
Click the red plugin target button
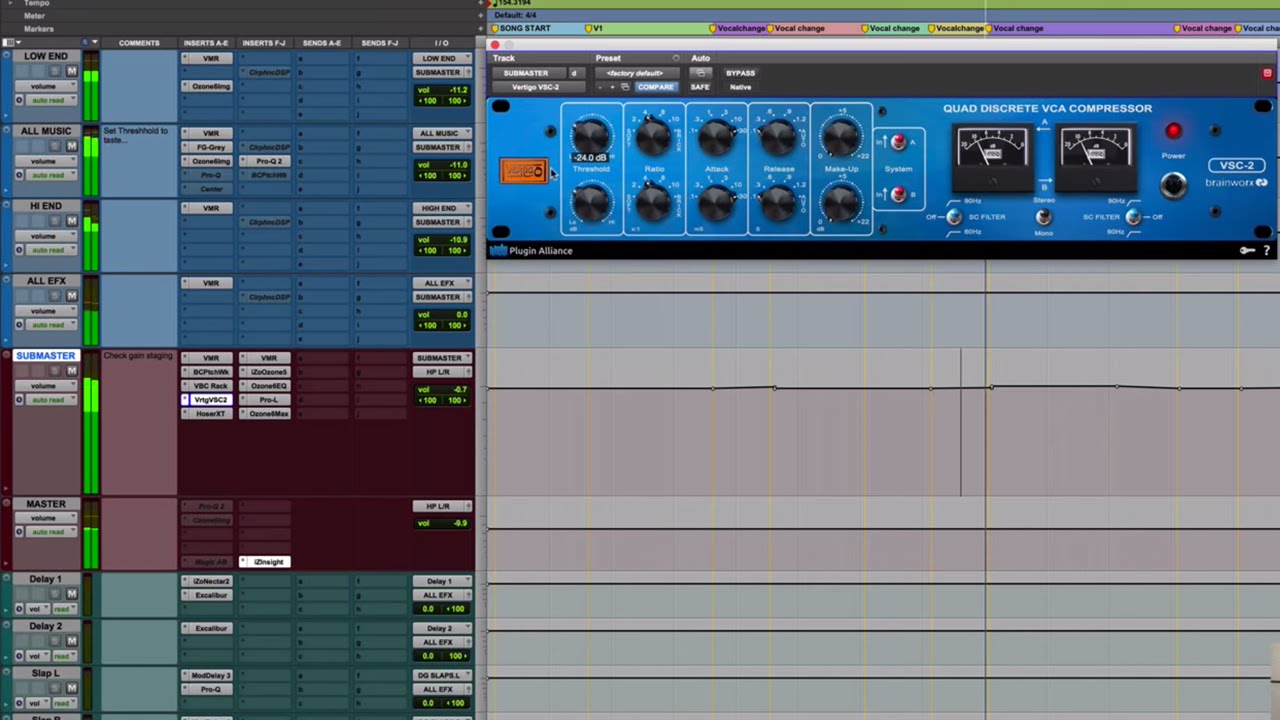pos(1267,73)
